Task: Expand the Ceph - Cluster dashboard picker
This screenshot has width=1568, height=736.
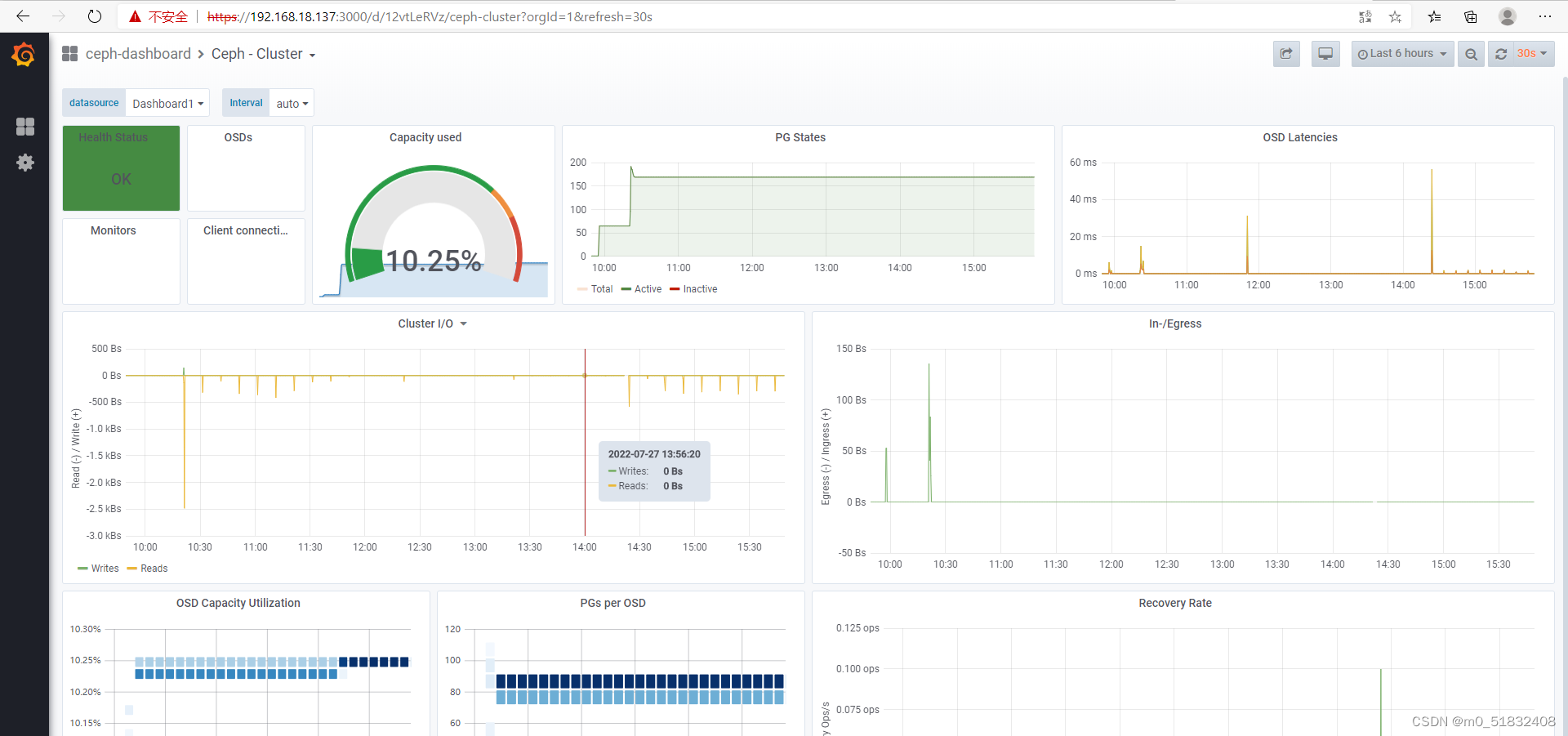Action: coord(263,54)
